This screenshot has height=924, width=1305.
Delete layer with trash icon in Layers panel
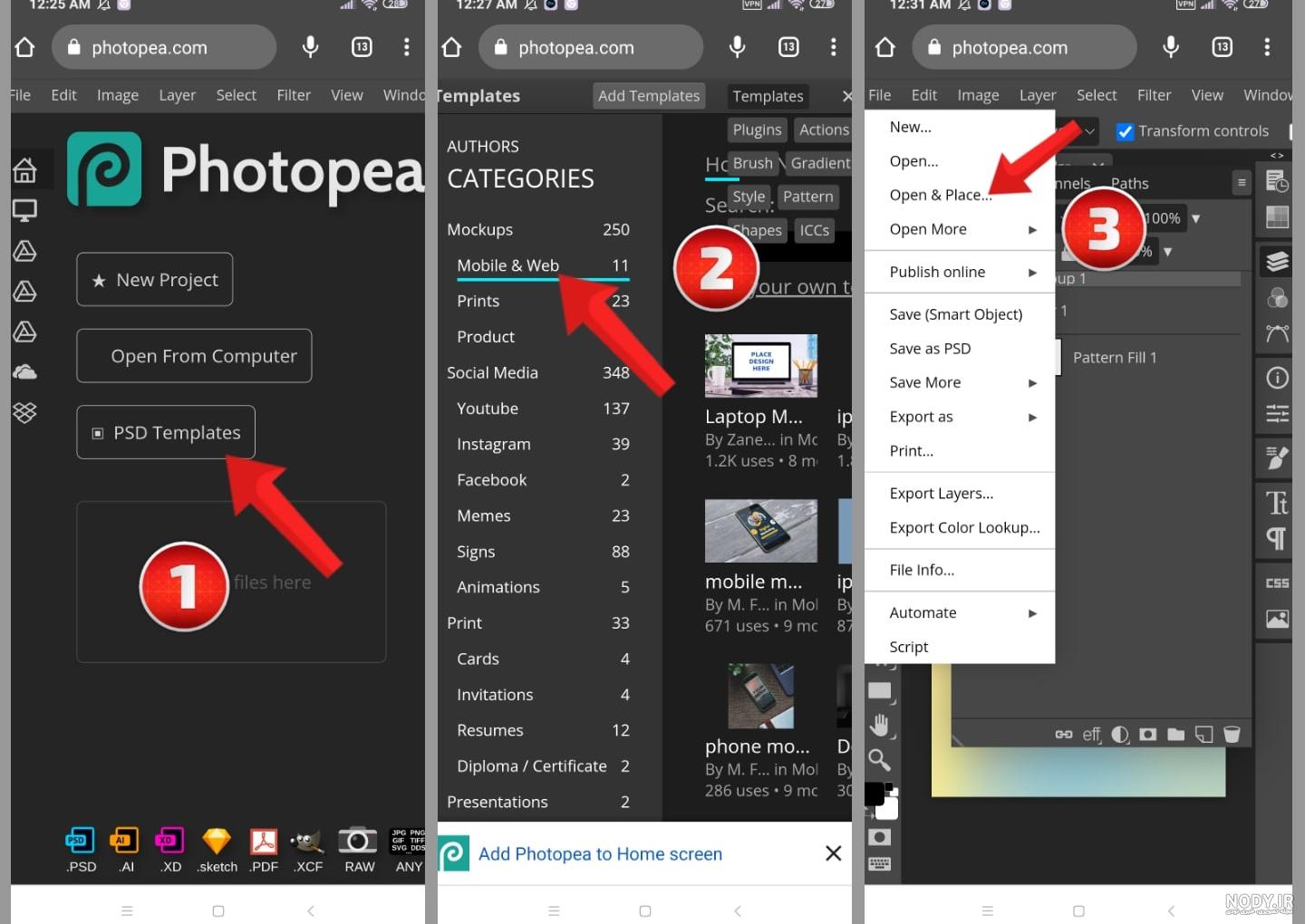coord(1232,734)
